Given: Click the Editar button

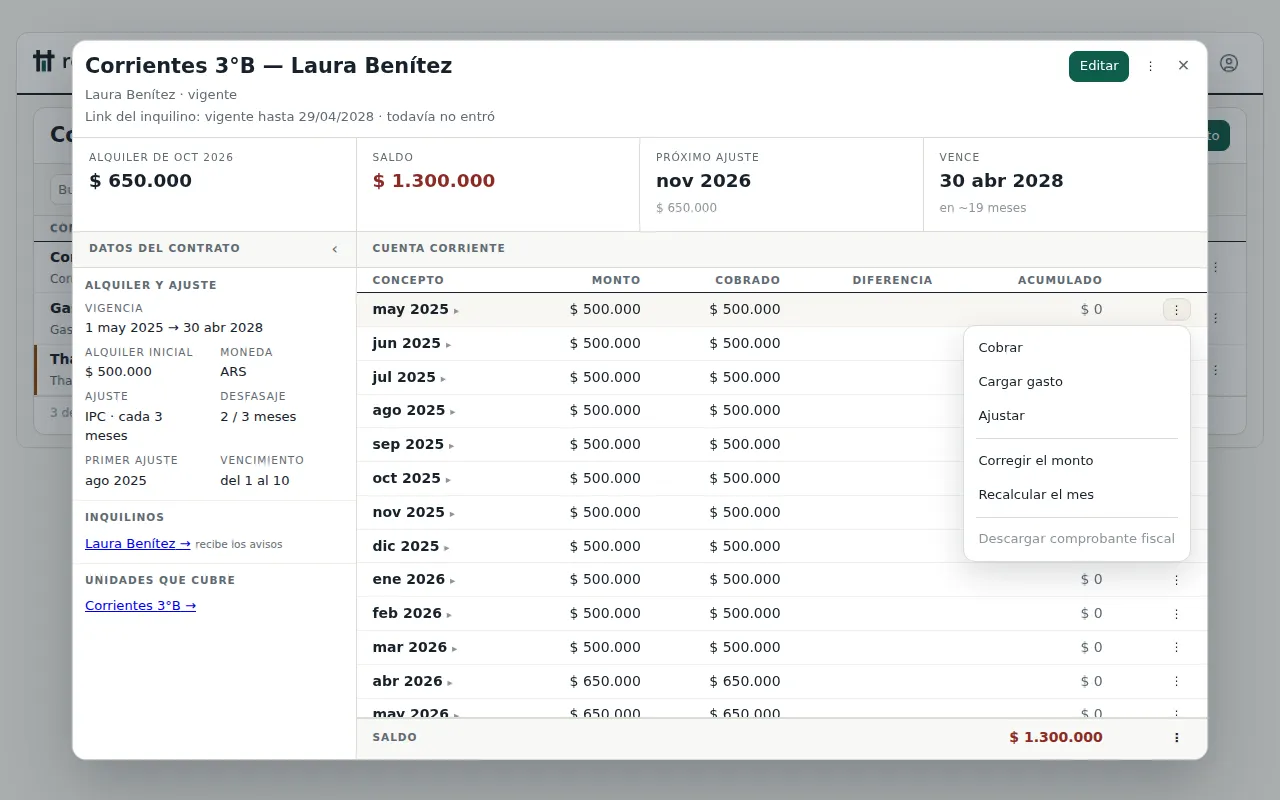Looking at the screenshot, I should (1099, 66).
